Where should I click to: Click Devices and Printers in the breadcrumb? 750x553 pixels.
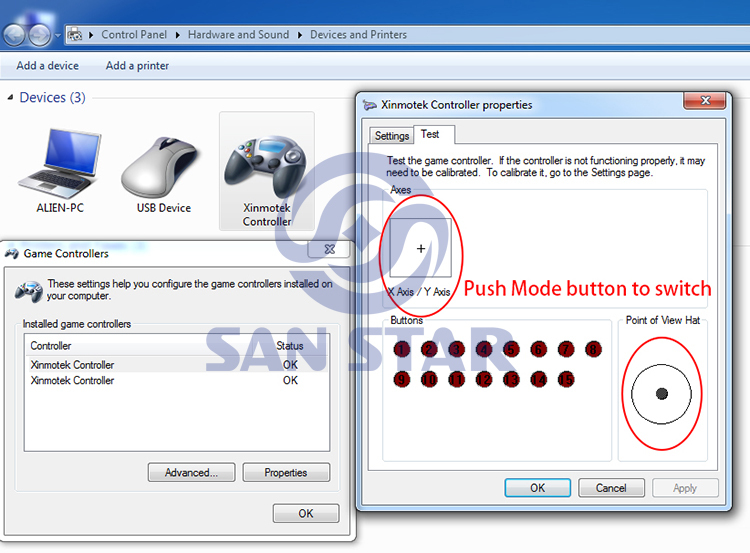pos(358,34)
